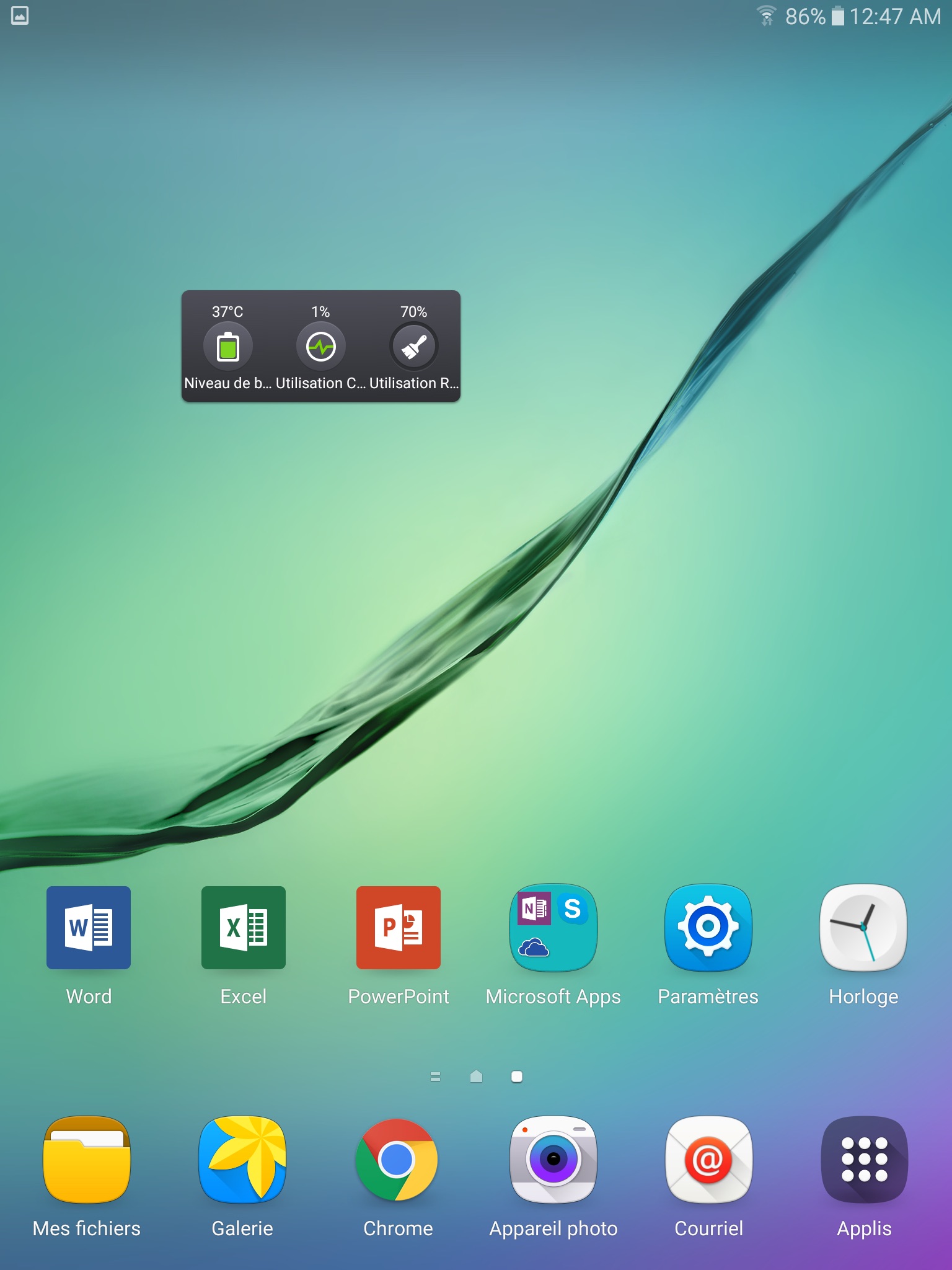The height and width of the screenshot is (1270, 952).
Task: Open the Applis app drawer
Action: click(864, 1160)
